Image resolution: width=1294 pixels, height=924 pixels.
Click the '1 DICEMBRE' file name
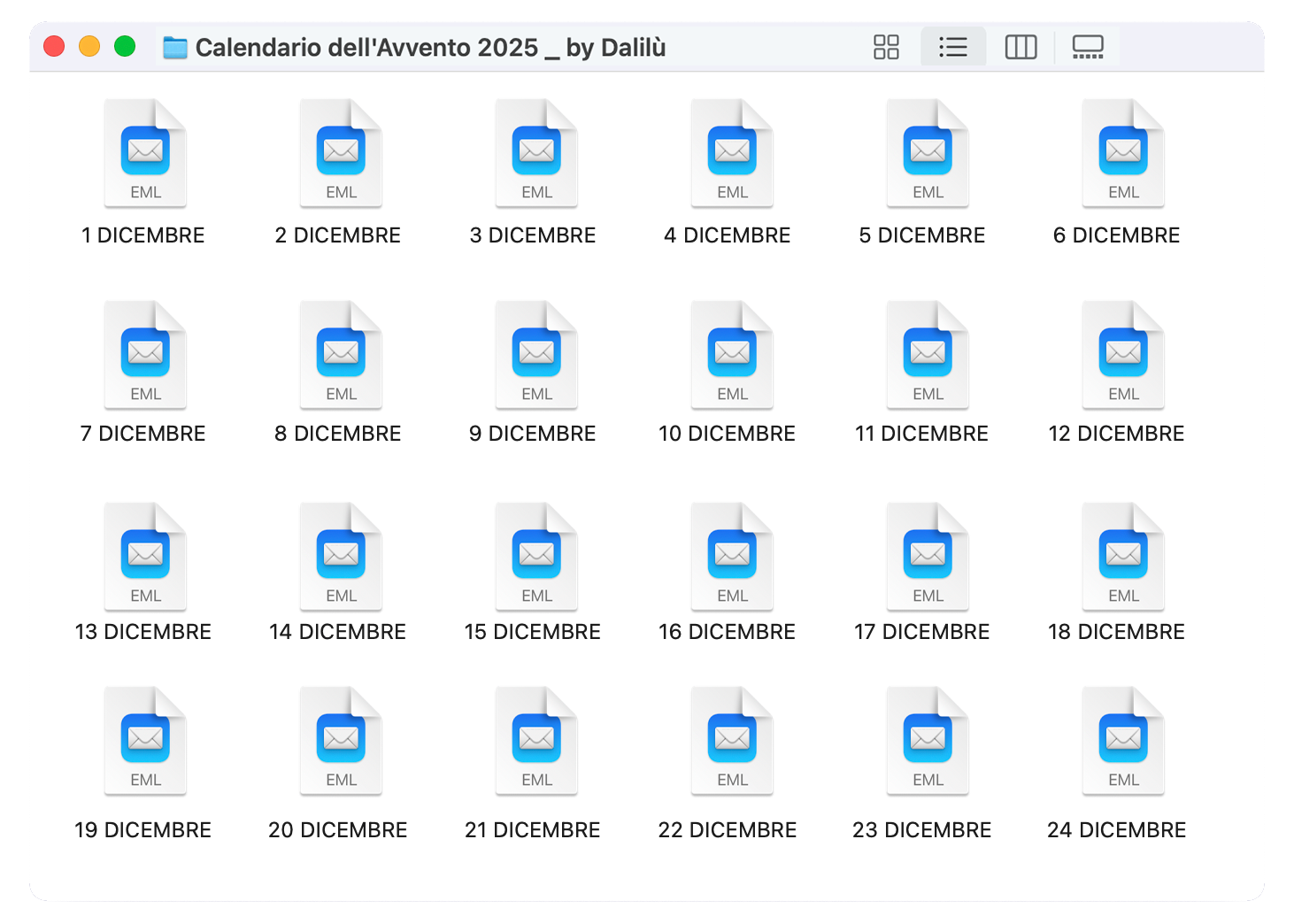tap(143, 235)
